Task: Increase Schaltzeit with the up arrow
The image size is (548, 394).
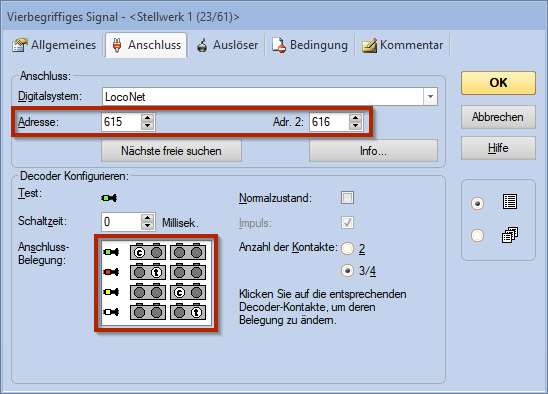Action: click(x=148, y=217)
